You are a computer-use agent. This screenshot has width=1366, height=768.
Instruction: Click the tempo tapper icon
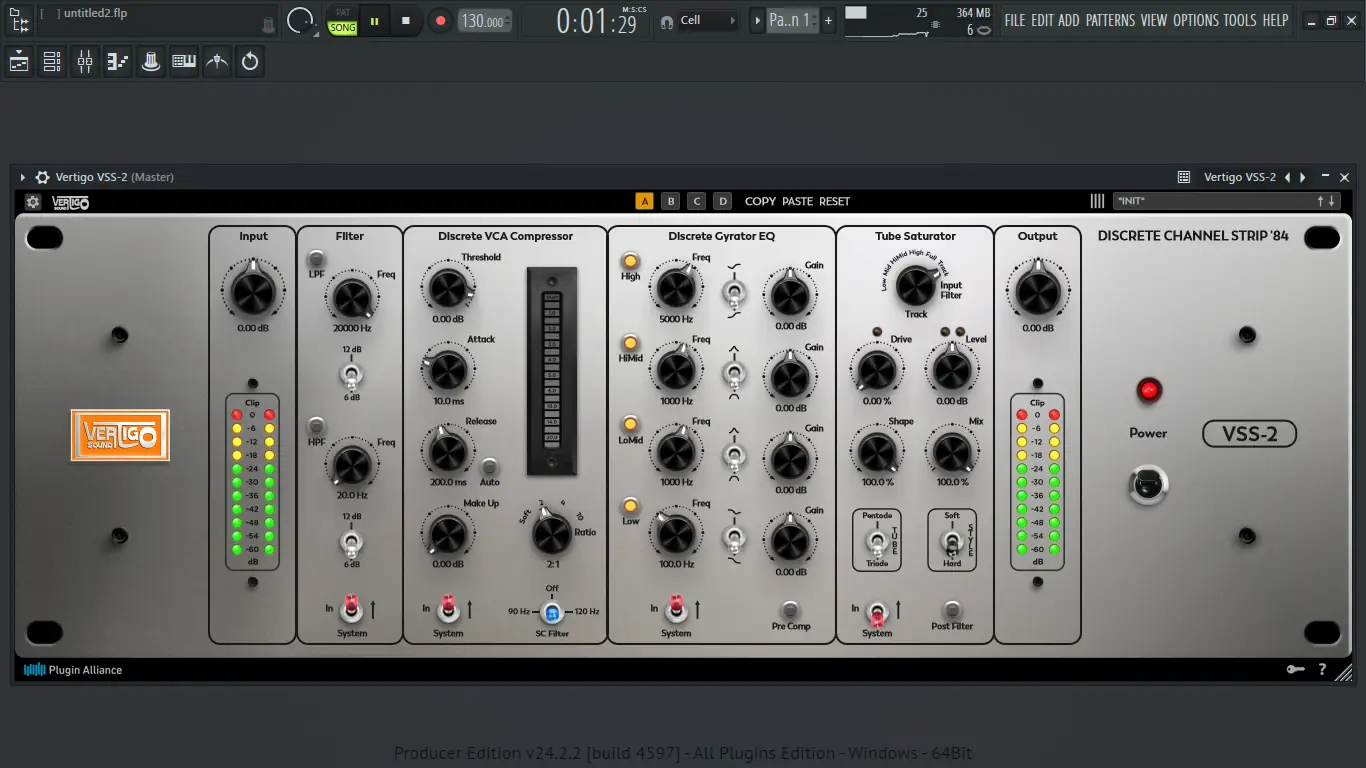pyautogui.click(x=217, y=62)
